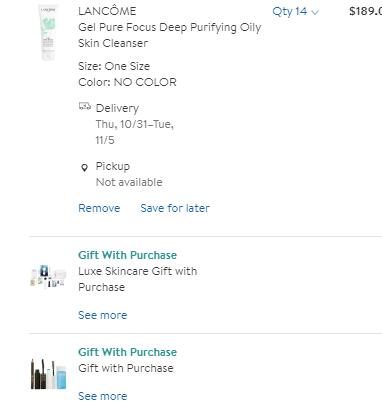
Task: Open Gel Pure Focus cleanser product title
Action: point(170,35)
